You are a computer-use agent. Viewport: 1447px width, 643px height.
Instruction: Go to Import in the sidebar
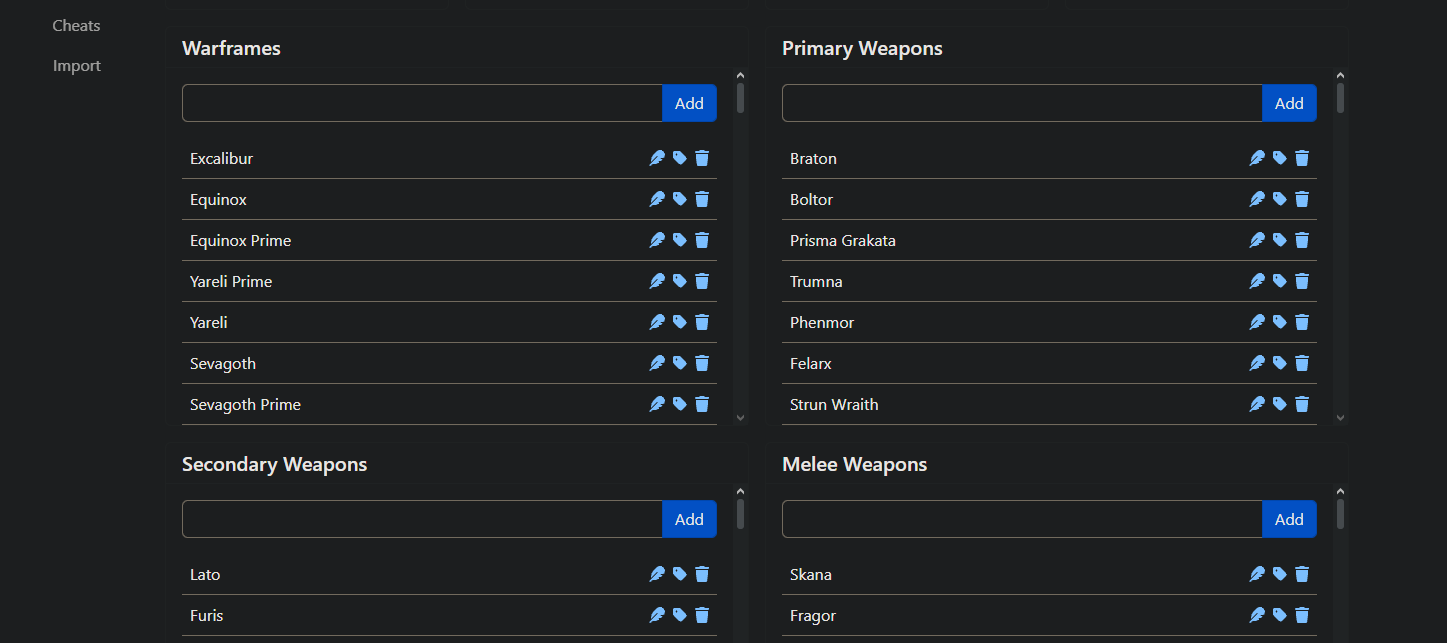[x=77, y=66]
